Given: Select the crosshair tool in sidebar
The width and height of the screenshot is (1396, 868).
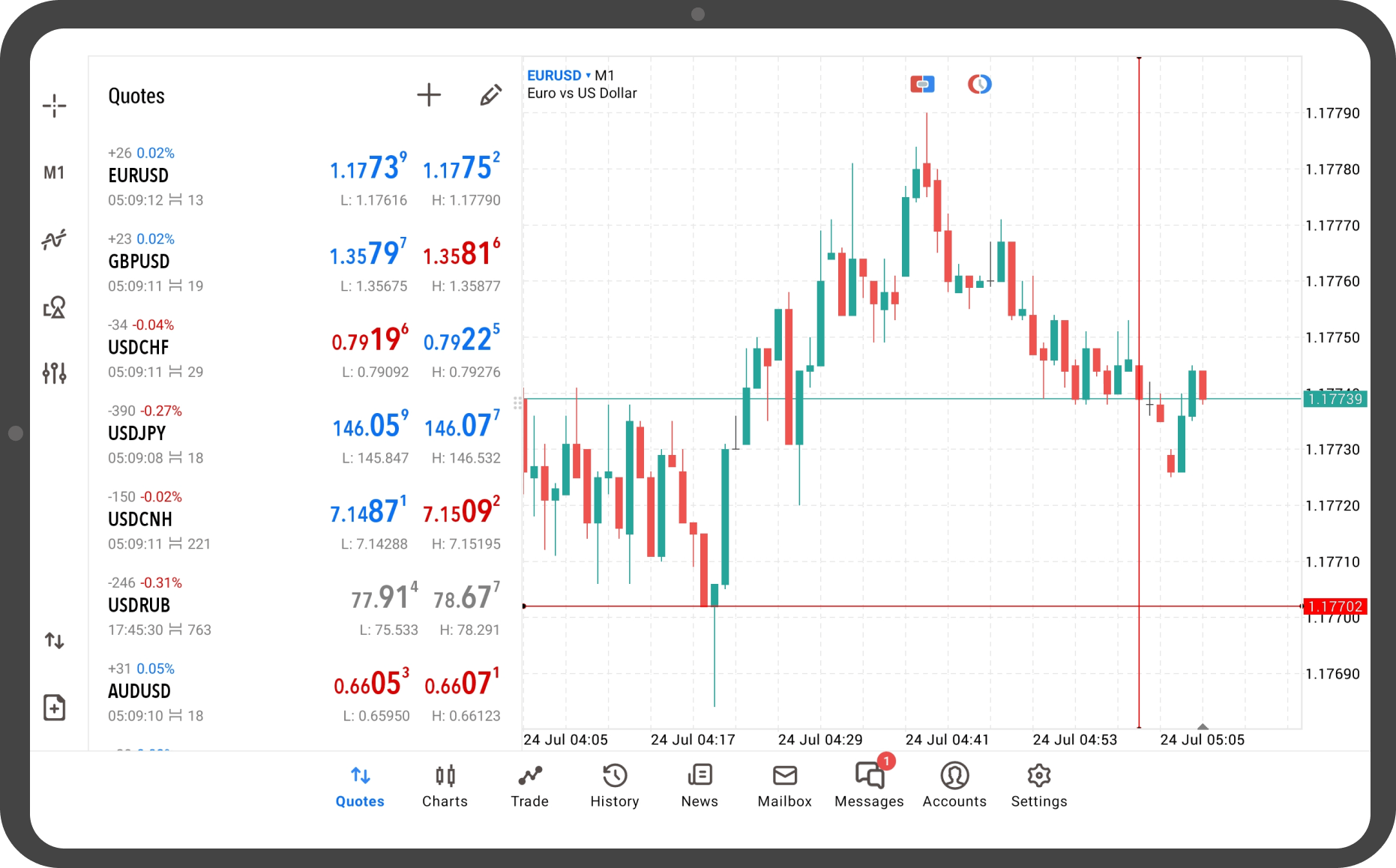Looking at the screenshot, I should [54, 106].
